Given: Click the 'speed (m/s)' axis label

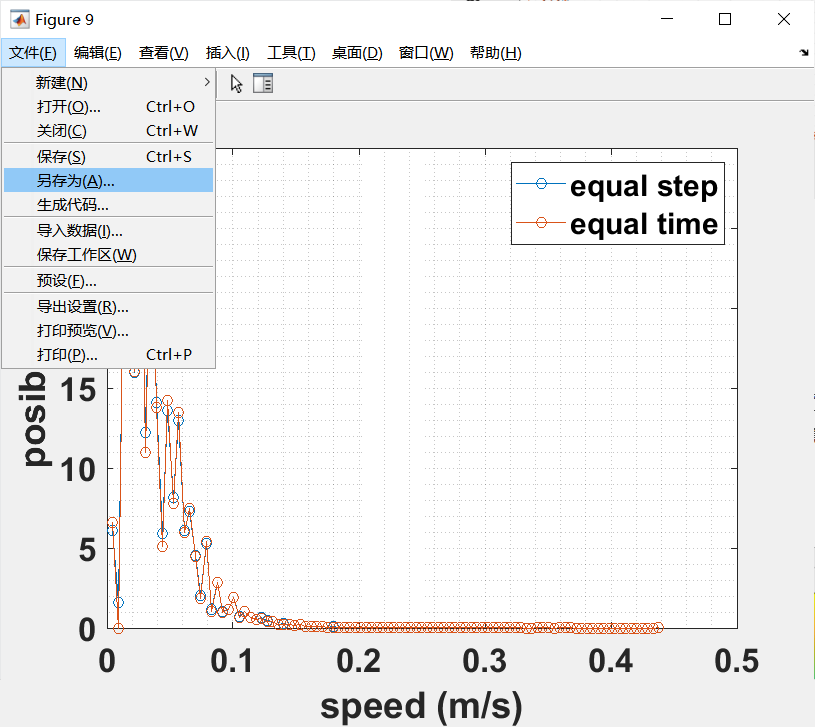Looking at the screenshot, I should click(x=421, y=705).
